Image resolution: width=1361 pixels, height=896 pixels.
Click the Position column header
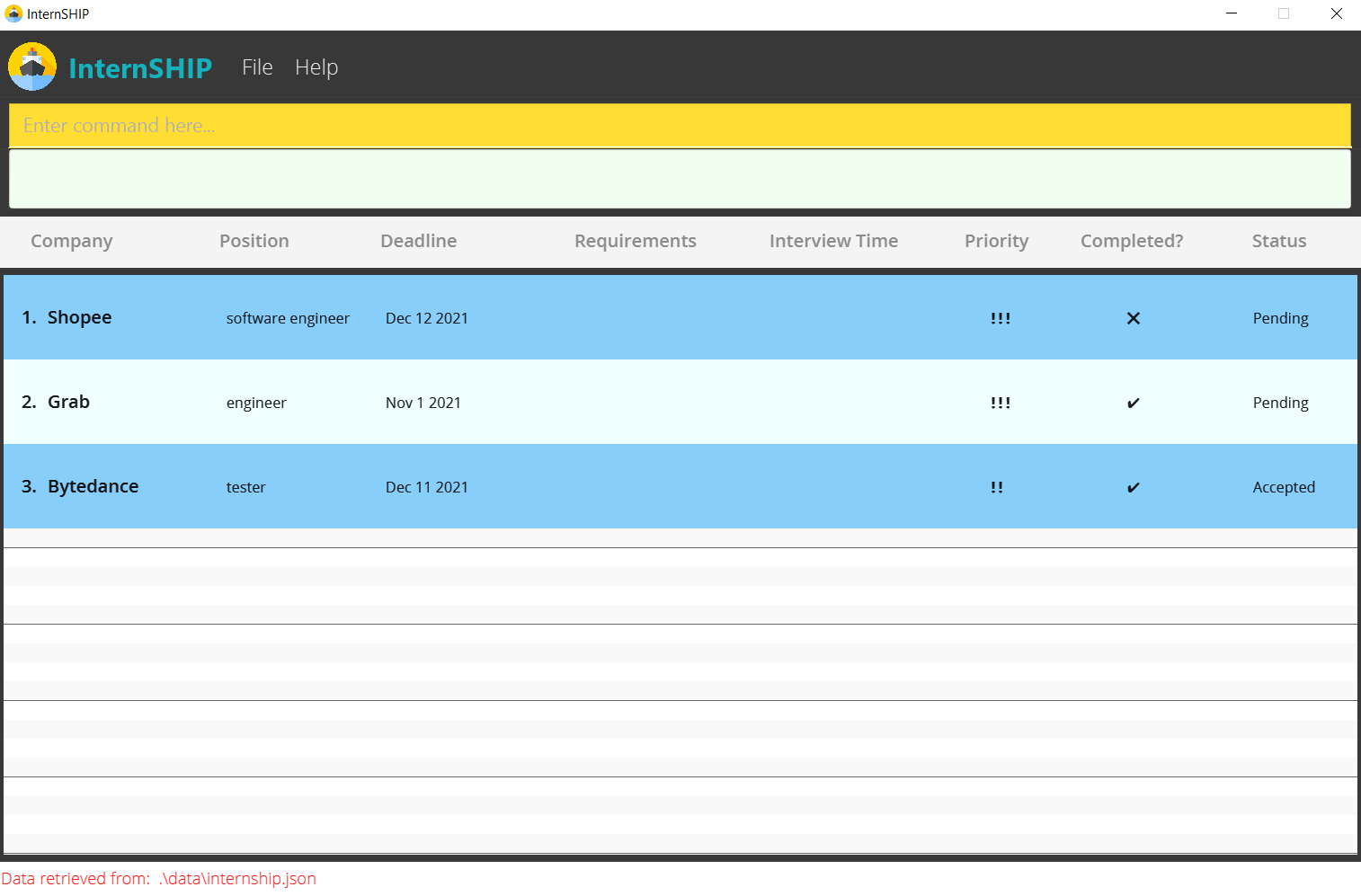click(254, 241)
